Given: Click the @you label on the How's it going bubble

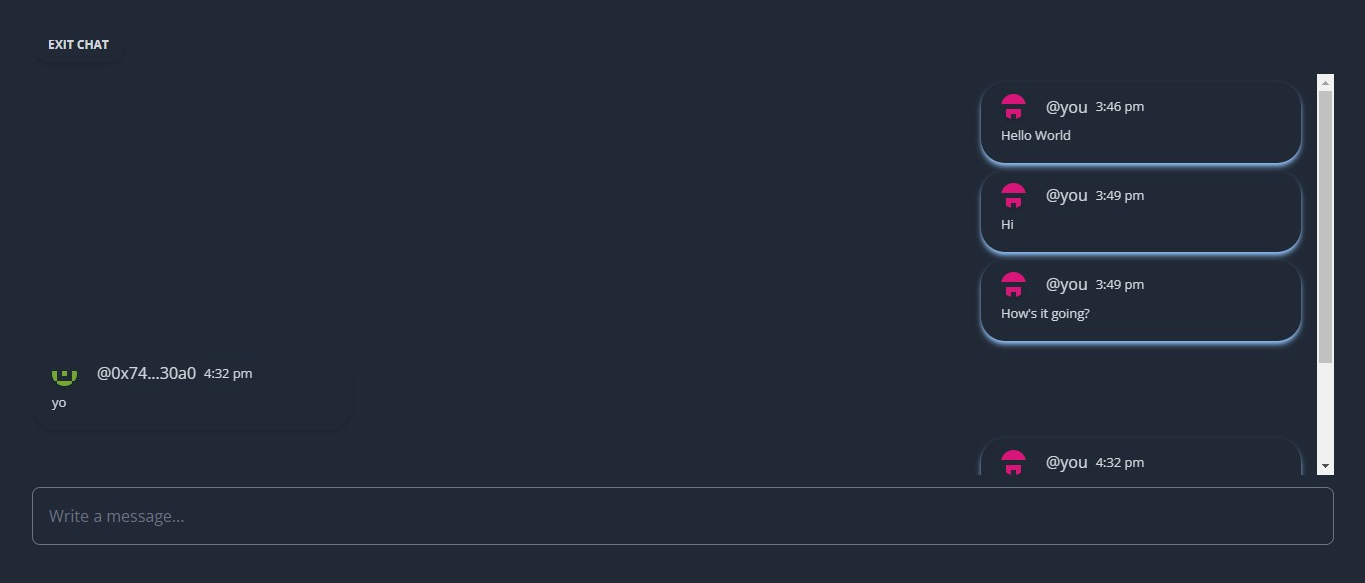Looking at the screenshot, I should click(x=1067, y=284).
